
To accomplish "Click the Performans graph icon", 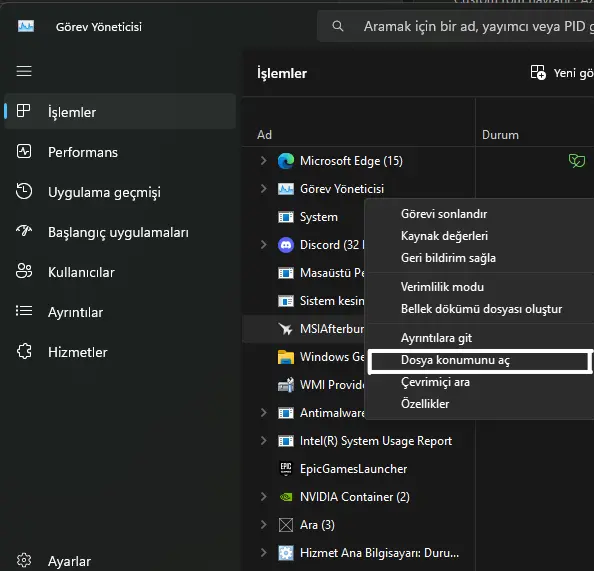I will (24, 151).
